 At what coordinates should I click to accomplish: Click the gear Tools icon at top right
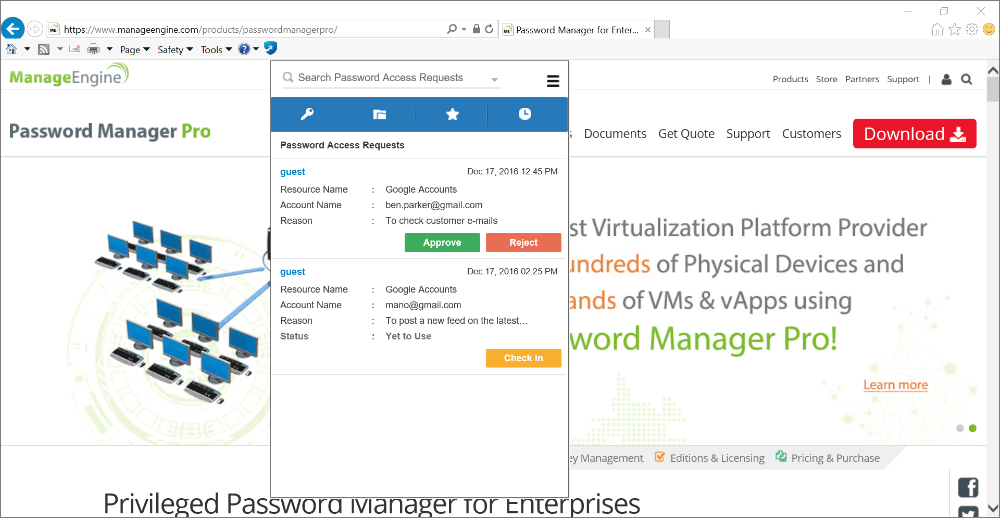[971, 29]
